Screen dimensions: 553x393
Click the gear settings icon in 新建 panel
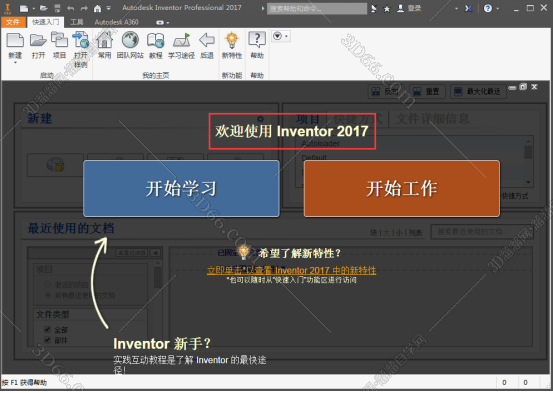260,119
